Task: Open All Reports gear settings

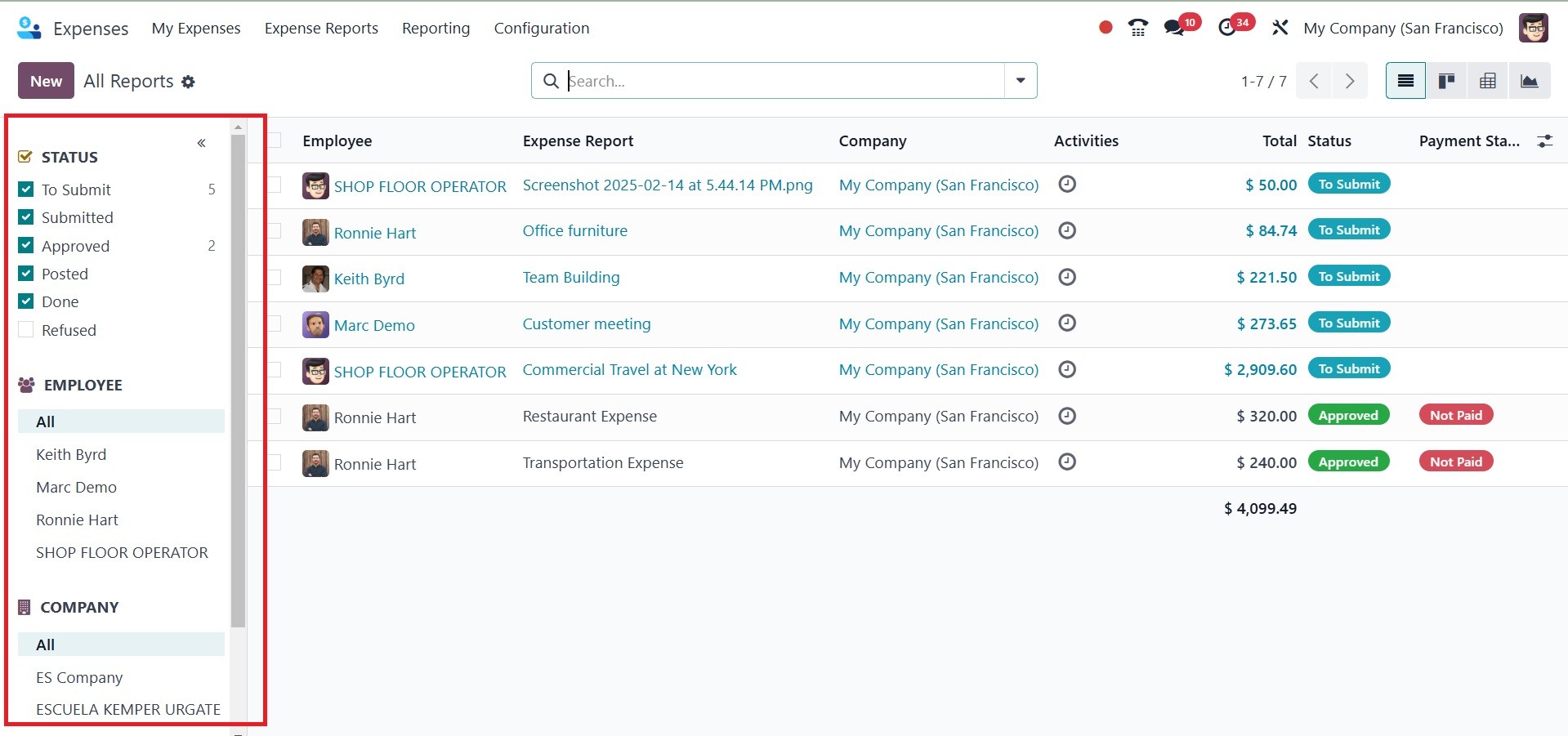Action: tap(188, 82)
